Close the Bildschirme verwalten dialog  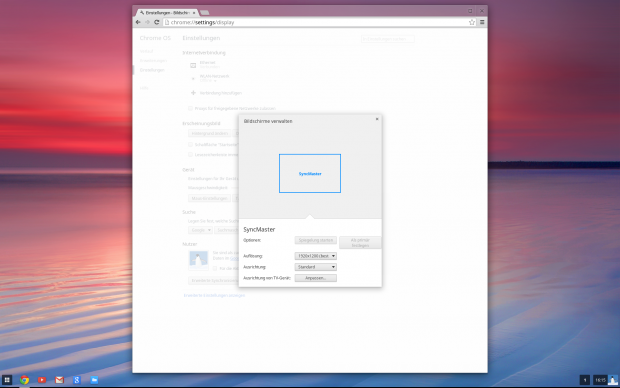[x=377, y=119]
